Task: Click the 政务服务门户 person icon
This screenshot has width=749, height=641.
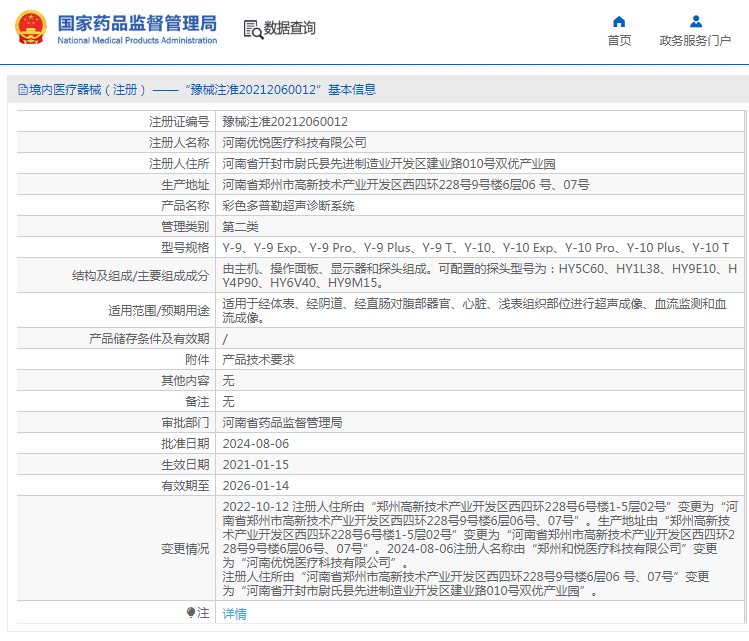Action: 695,21
